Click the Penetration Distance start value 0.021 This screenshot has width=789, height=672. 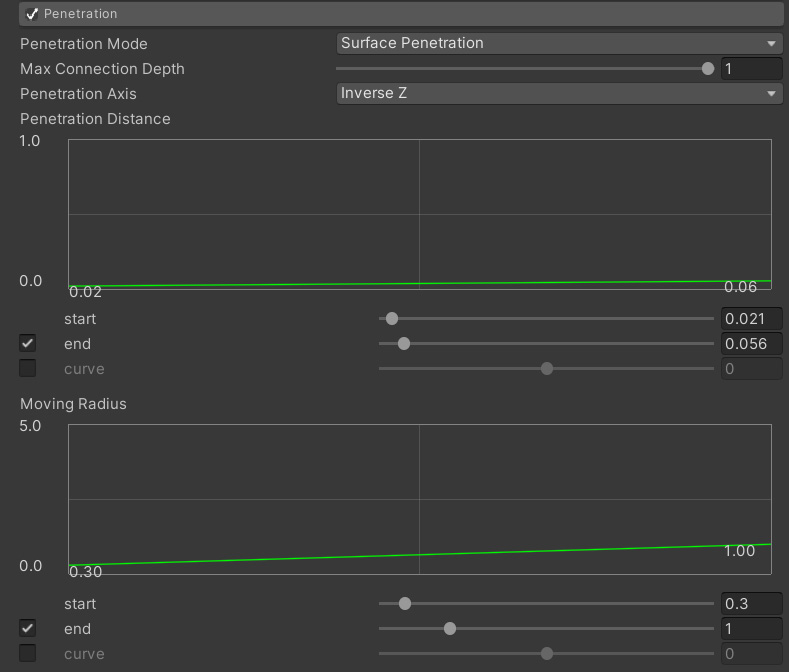coord(751,318)
